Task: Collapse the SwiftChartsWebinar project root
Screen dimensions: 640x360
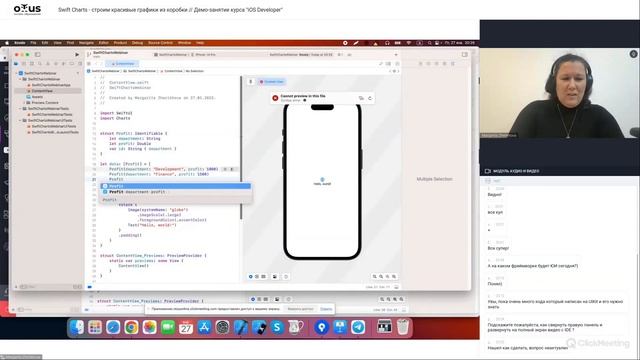Action: [17, 73]
